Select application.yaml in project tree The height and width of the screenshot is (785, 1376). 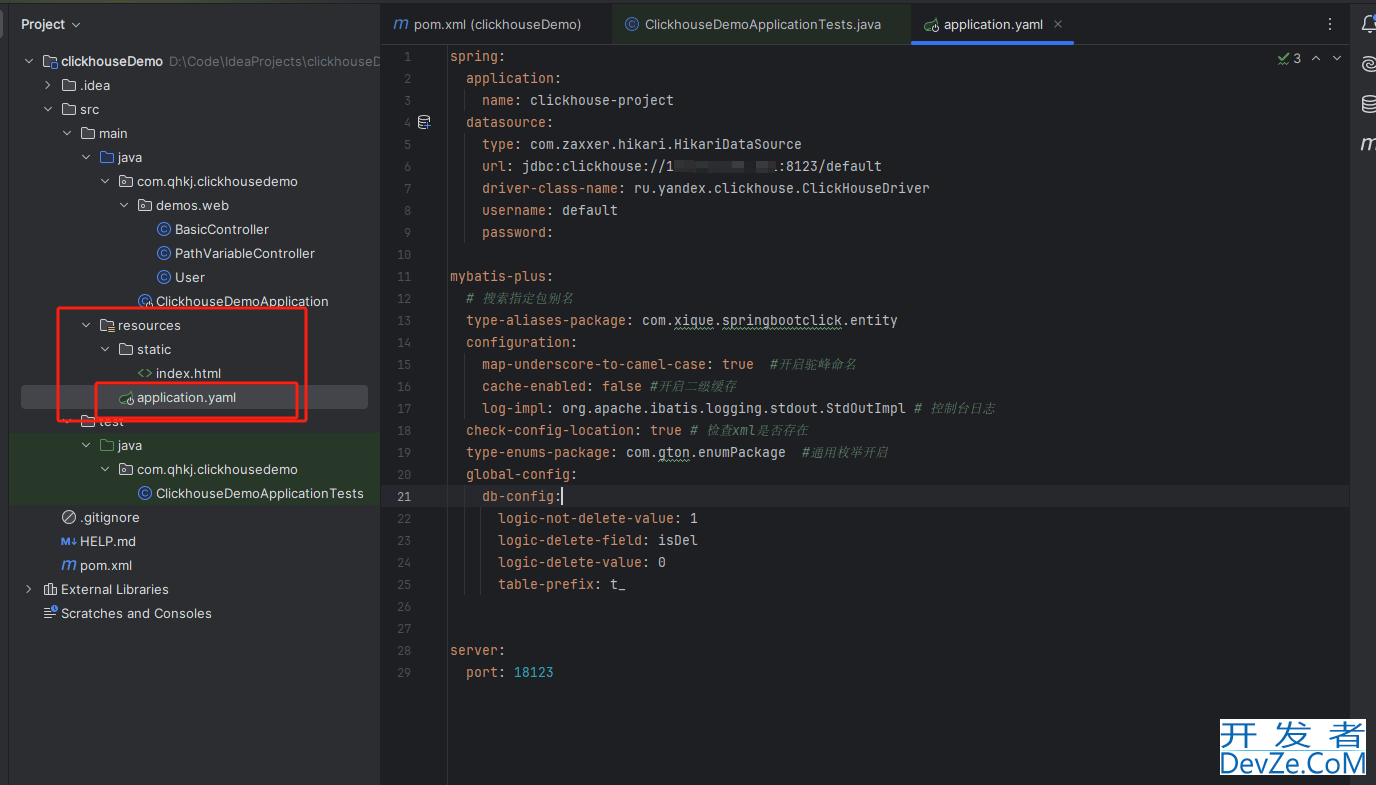coord(186,397)
